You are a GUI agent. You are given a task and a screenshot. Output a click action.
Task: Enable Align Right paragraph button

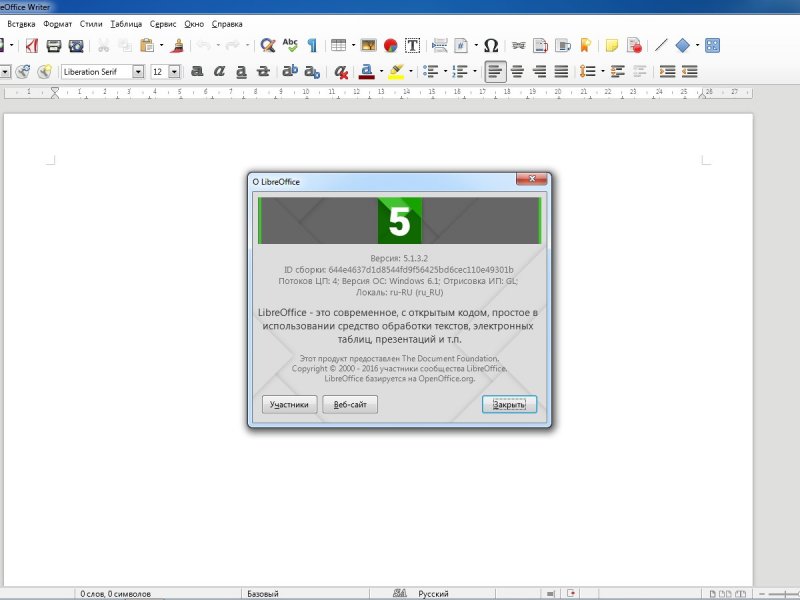pyautogui.click(x=539, y=72)
